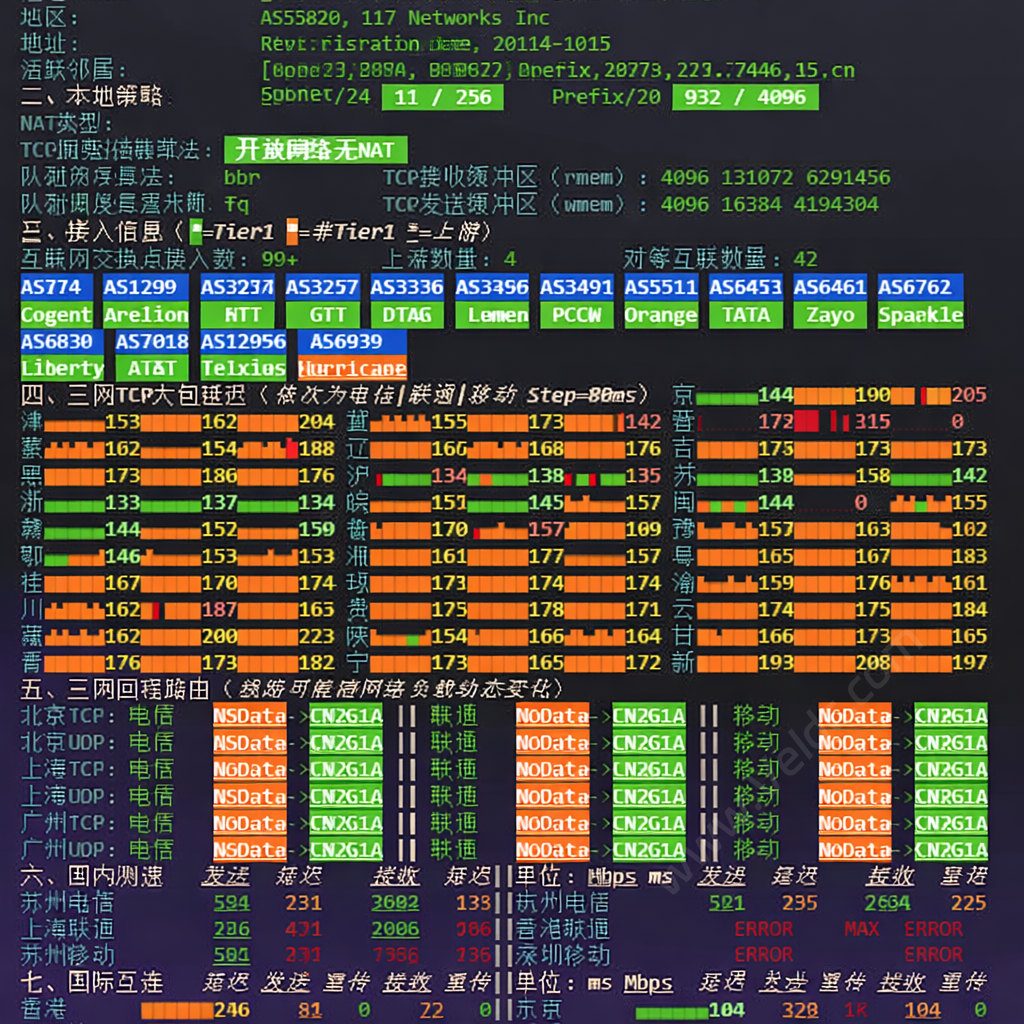Select the orange Hurricane label
This screenshot has height=1024, width=1024.
pos(352,368)
